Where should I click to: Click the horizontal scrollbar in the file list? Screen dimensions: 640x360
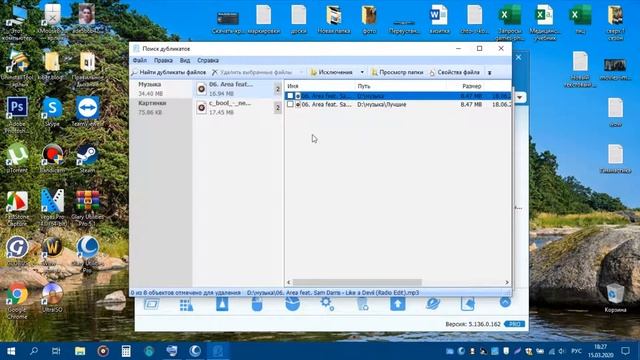(x=357, y=282)
